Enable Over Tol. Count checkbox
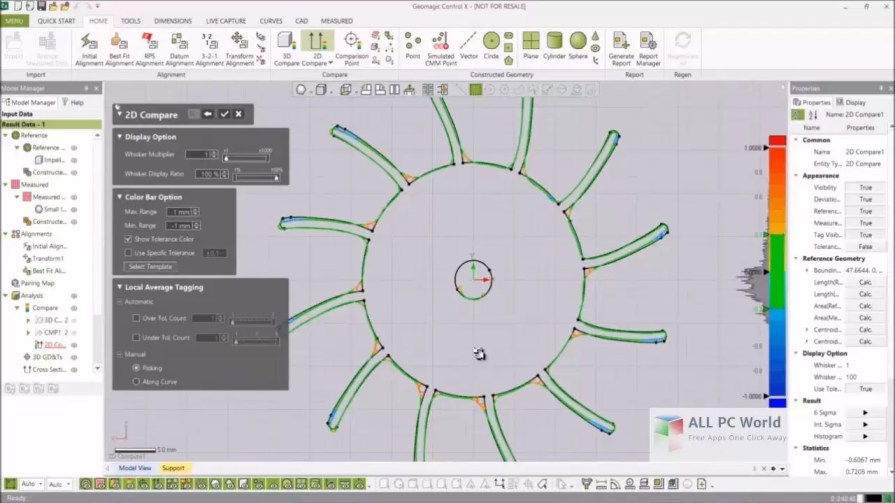Image resolution: width=895 pixels, height=503 pixels. pos(136,318)
